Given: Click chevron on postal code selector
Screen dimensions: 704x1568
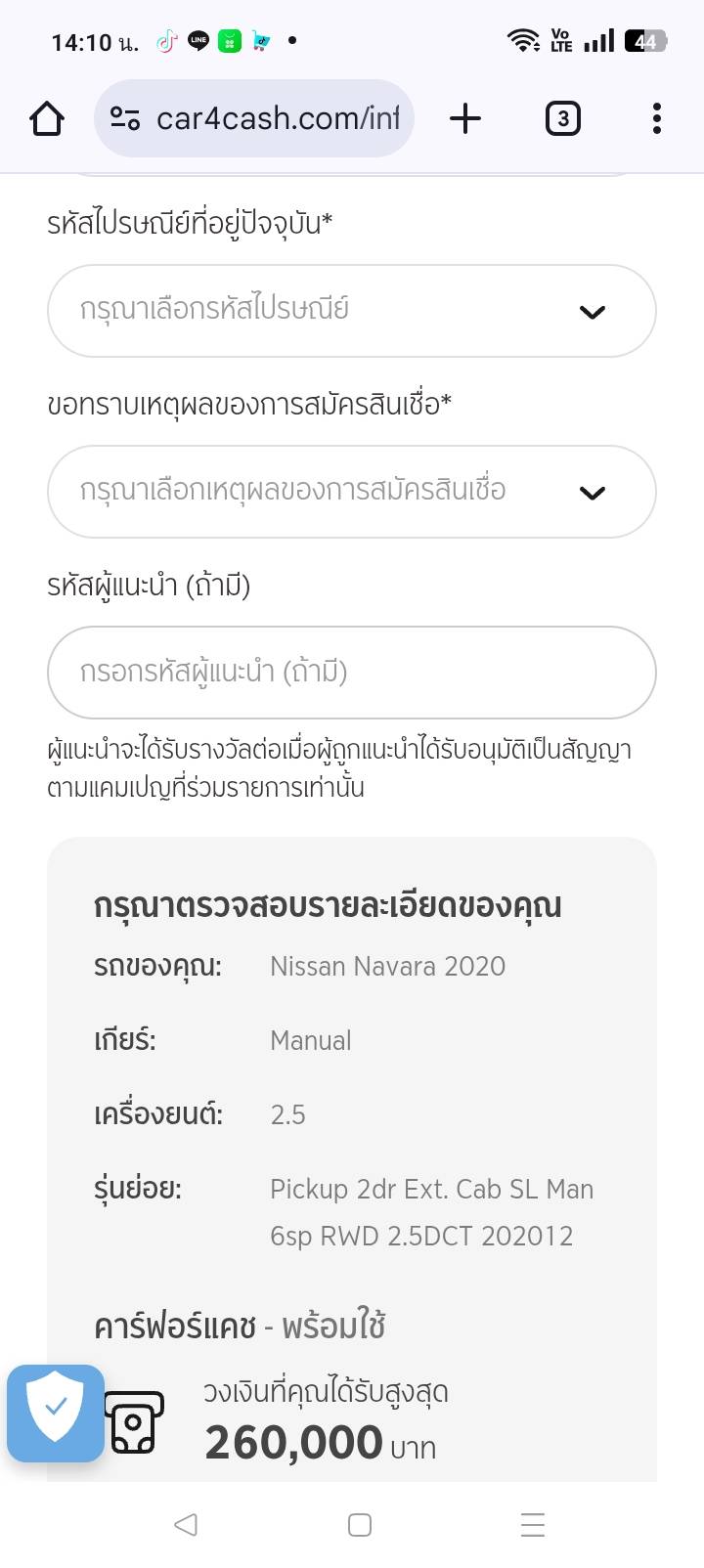Looking at the screenshot, I should point(593,312).
